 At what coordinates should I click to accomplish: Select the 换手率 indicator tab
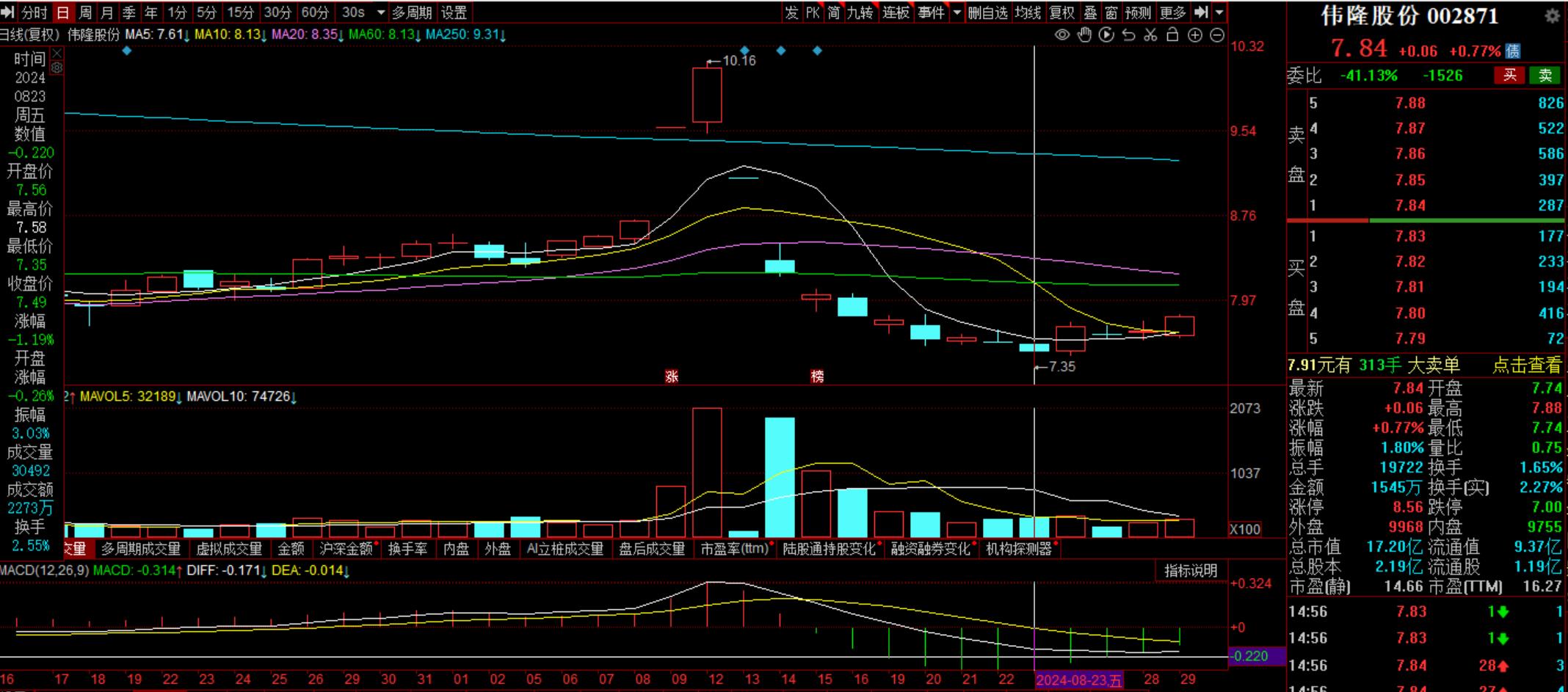407,549
